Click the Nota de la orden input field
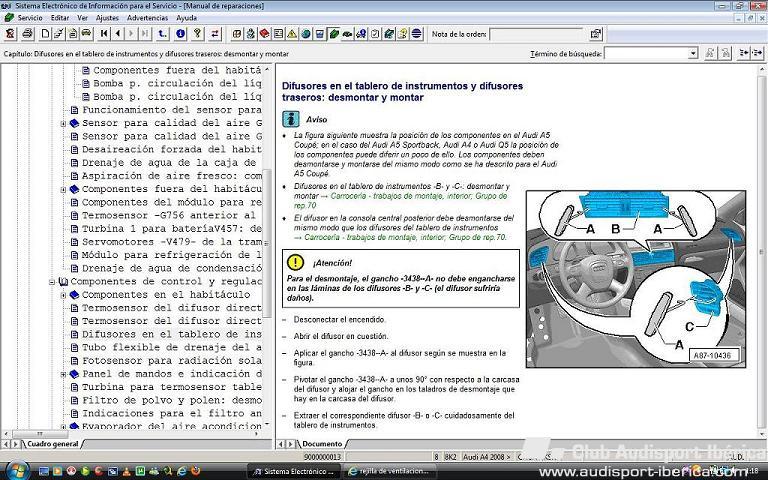 pos(537,34)
